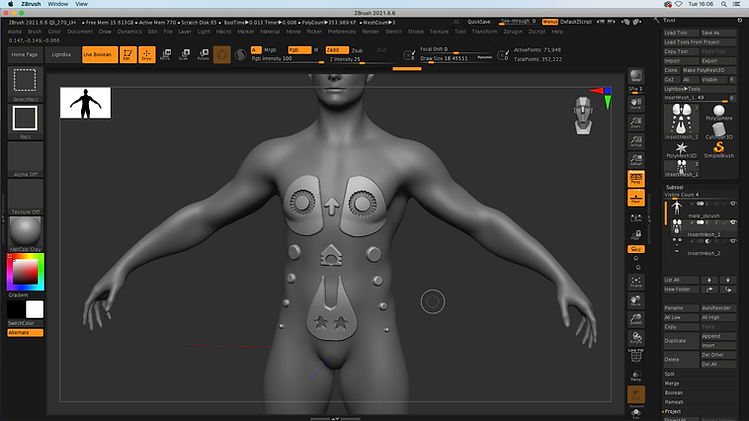749x421 pixels.
Task: Toggle Mrgb mode
Action: pyautogui.click(x=270, y=50)
